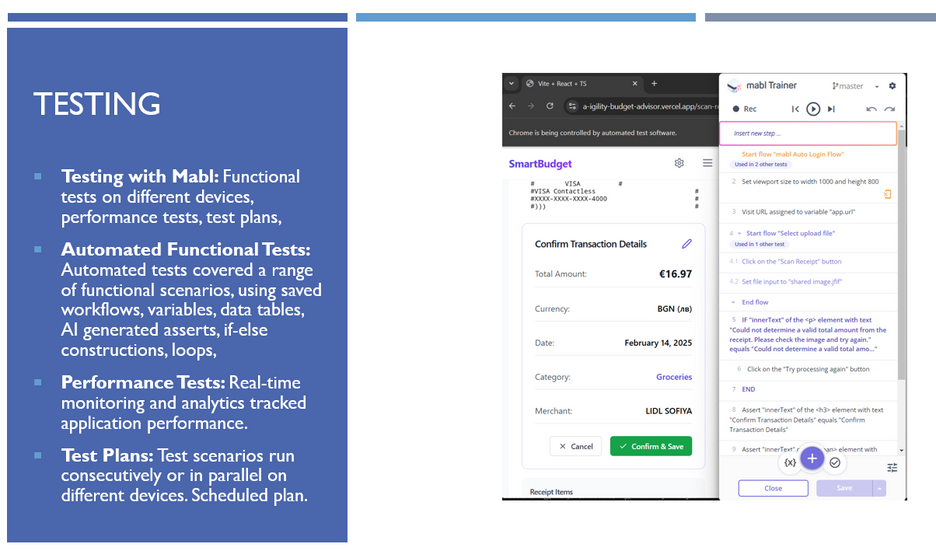Click the "Used in 1 other test" badge
The height and width of the screenshot is (550, 936).
(x=759, y=244)
